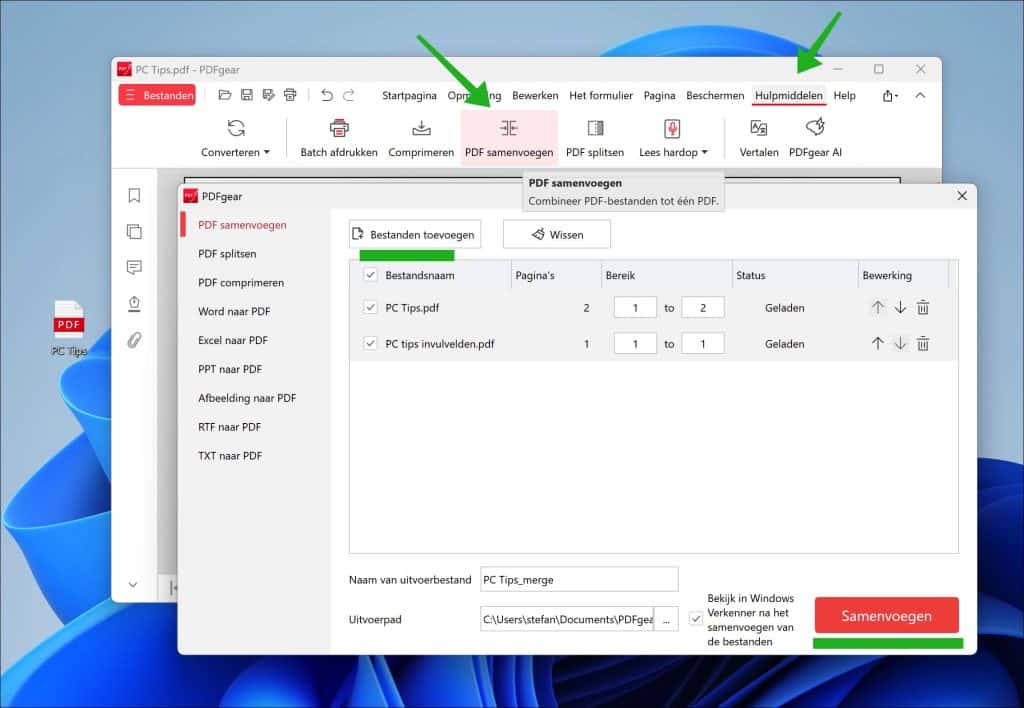Open the PDFgear AI tool
1024x708 pixels.
(815, 138)
